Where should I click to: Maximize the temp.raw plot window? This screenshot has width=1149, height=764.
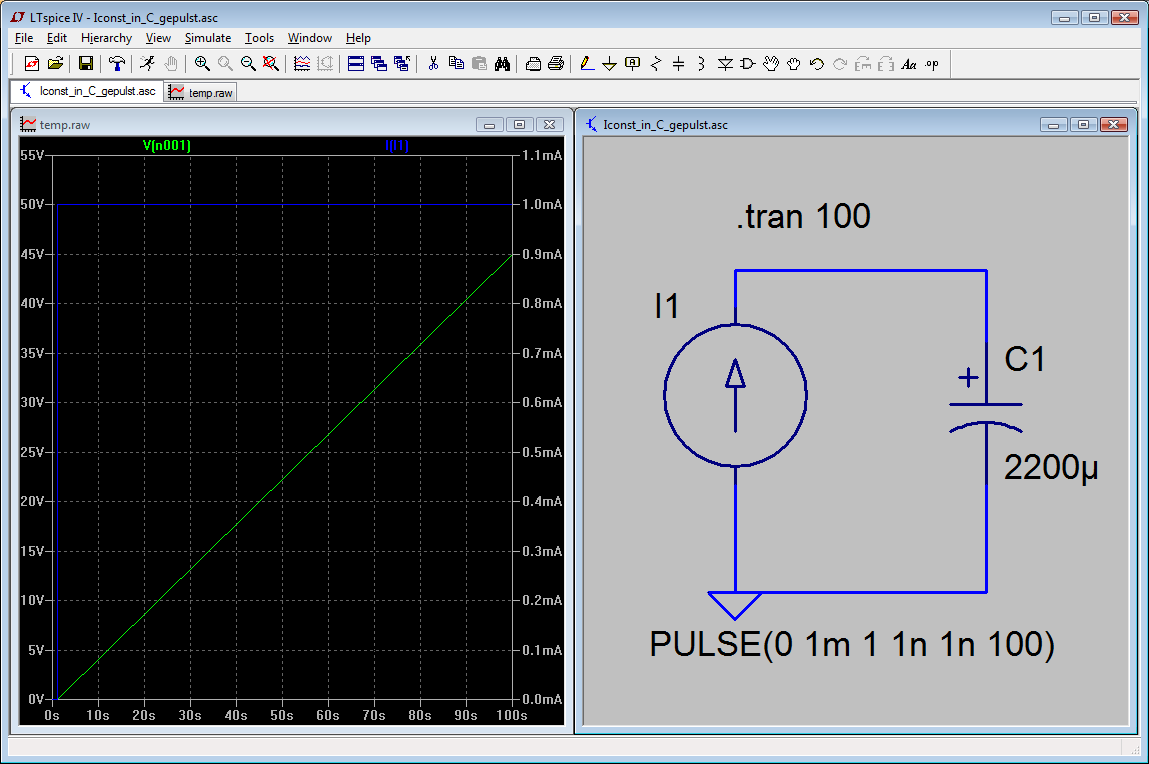520,125
